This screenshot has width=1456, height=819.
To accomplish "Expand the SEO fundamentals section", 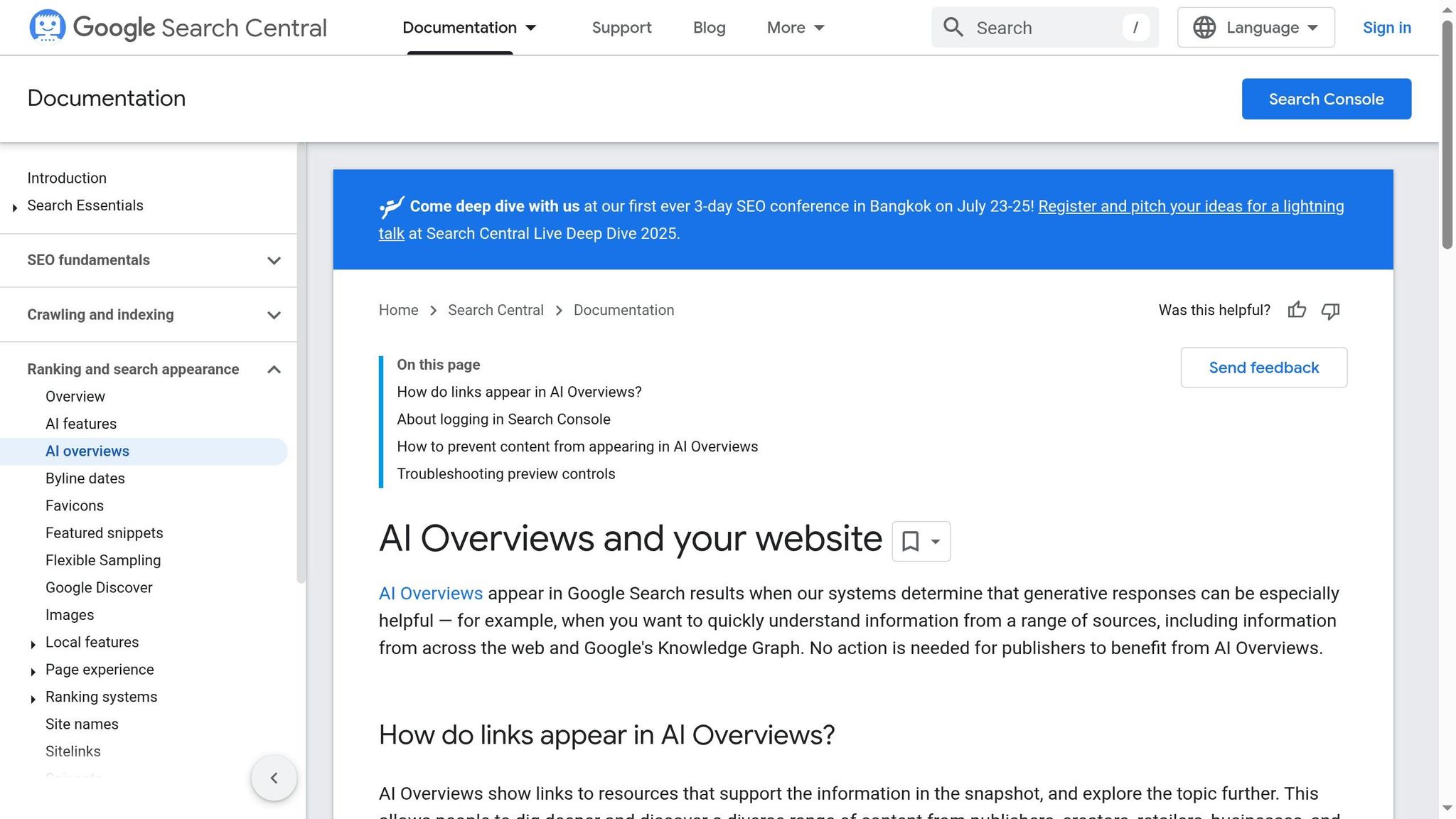I will pyautogui.click(x=274, y=260).
